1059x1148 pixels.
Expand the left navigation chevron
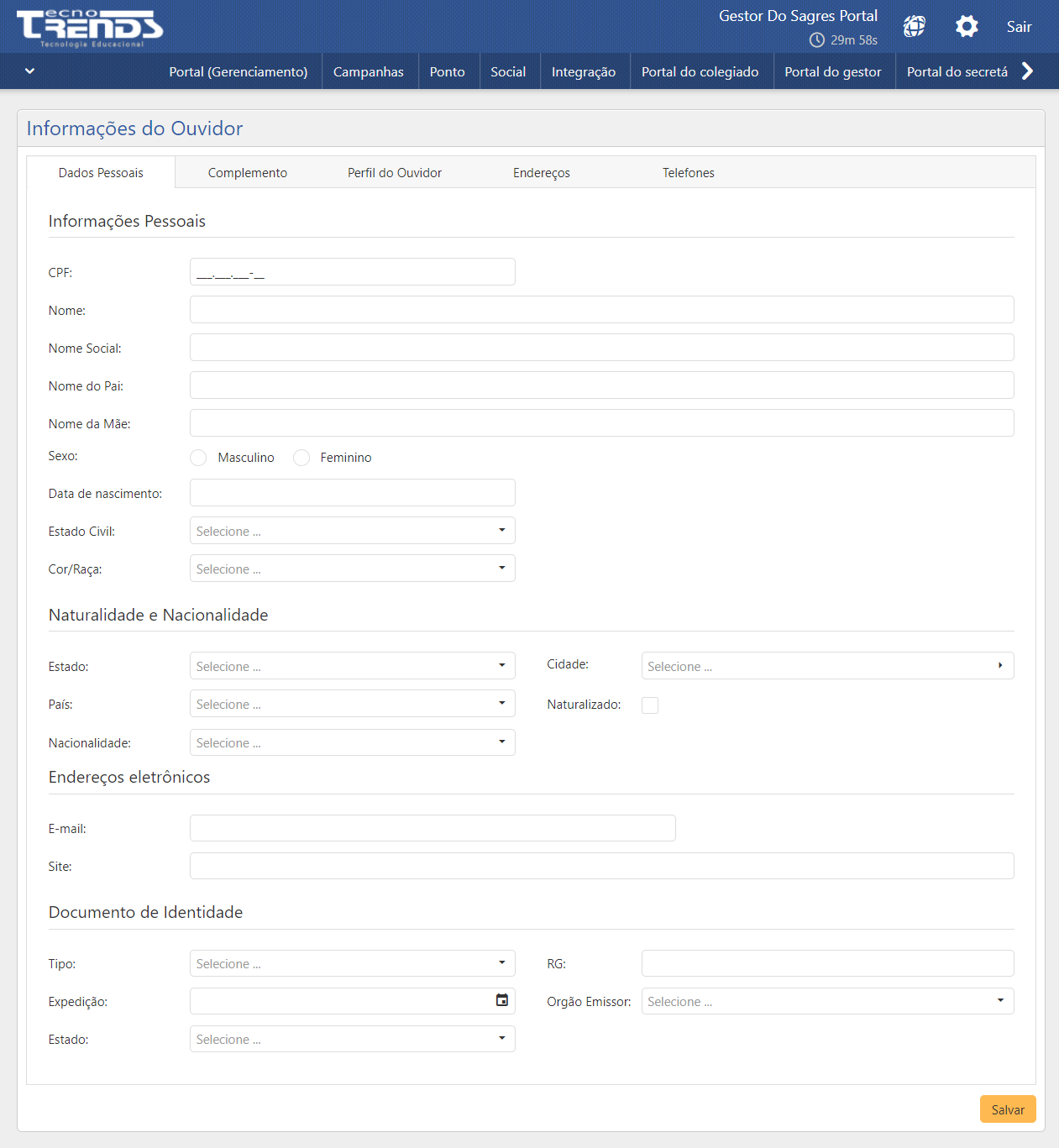tap(29, 71)
